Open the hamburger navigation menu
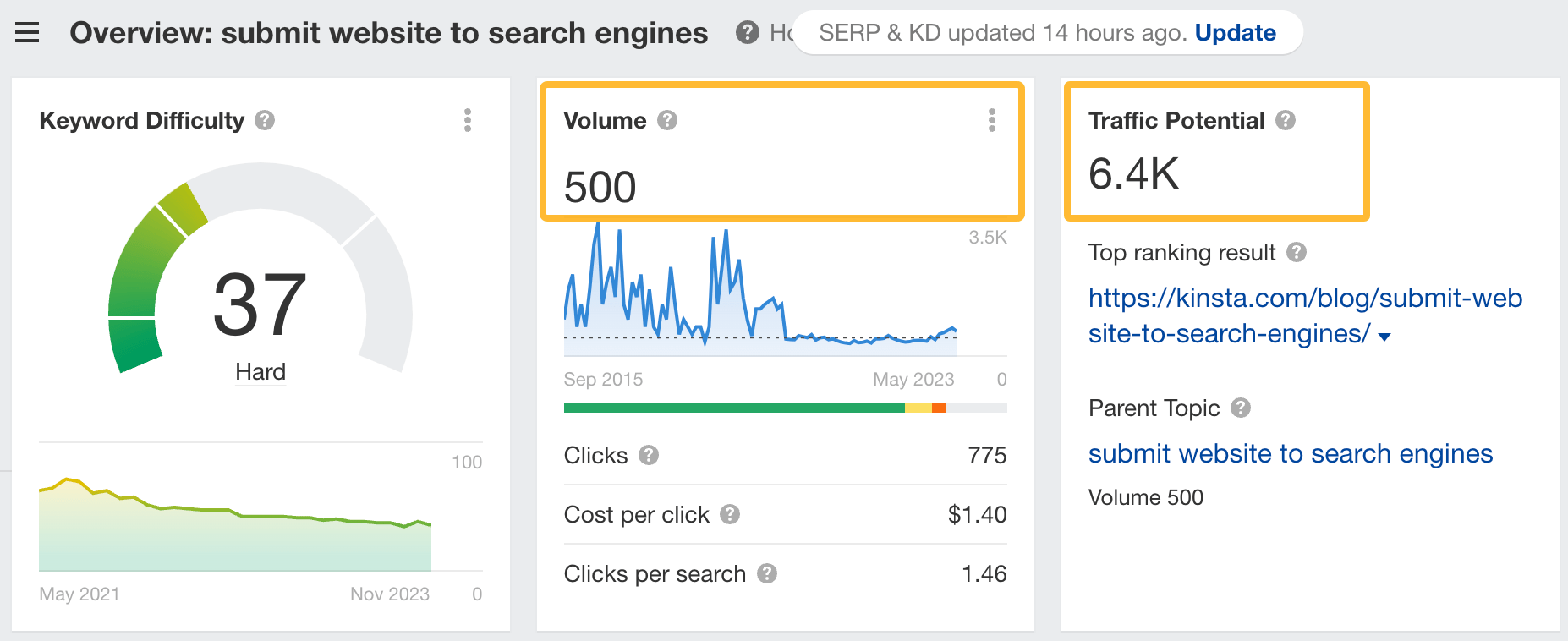This screenshot has height=641, width=1568. coord(28,32)
